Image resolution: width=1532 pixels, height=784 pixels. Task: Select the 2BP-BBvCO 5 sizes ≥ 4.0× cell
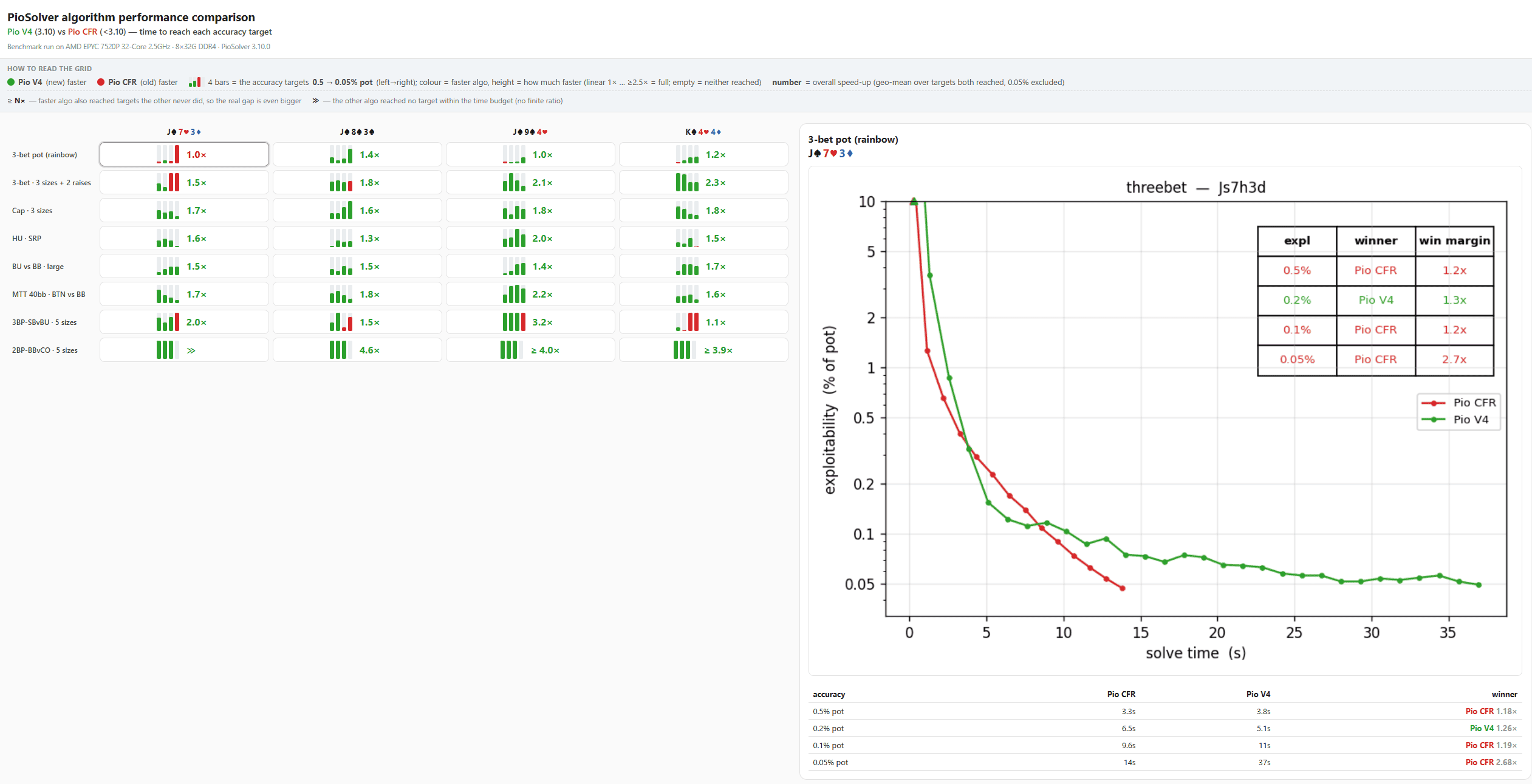530,350
